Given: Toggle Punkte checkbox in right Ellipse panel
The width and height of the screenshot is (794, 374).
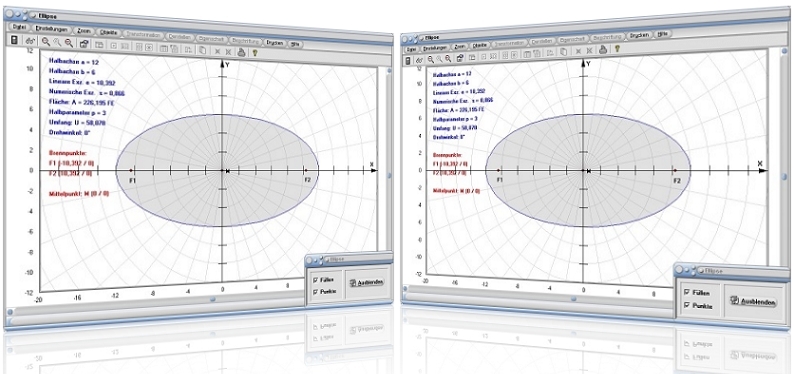Looking at the screenshot, I should [687, 305].
